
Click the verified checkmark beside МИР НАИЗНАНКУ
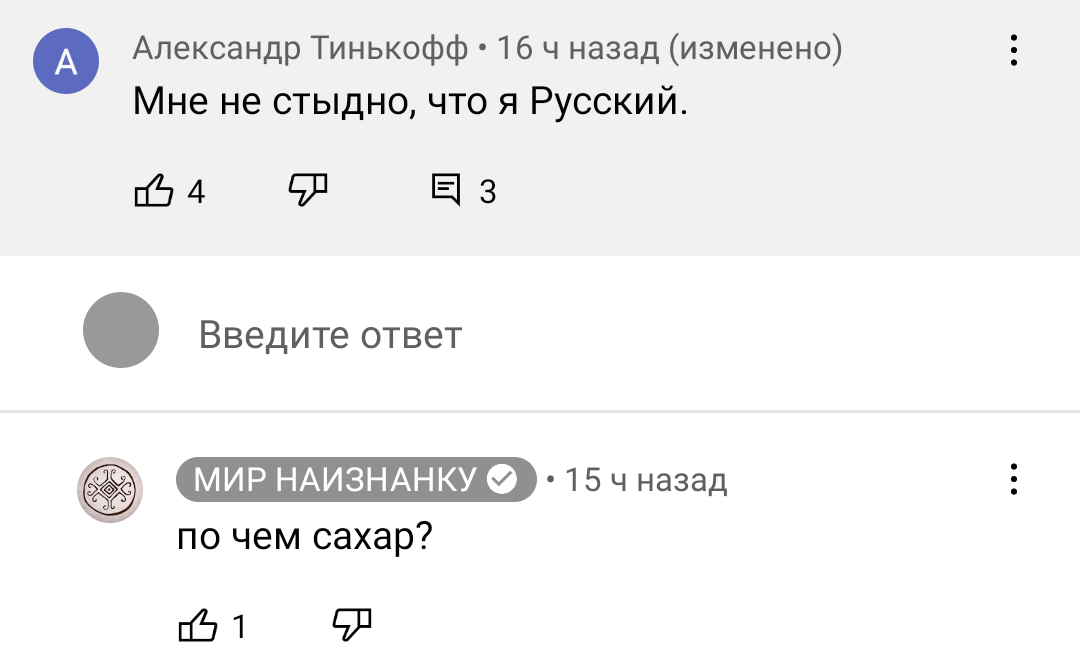click(x=501, y=481)
